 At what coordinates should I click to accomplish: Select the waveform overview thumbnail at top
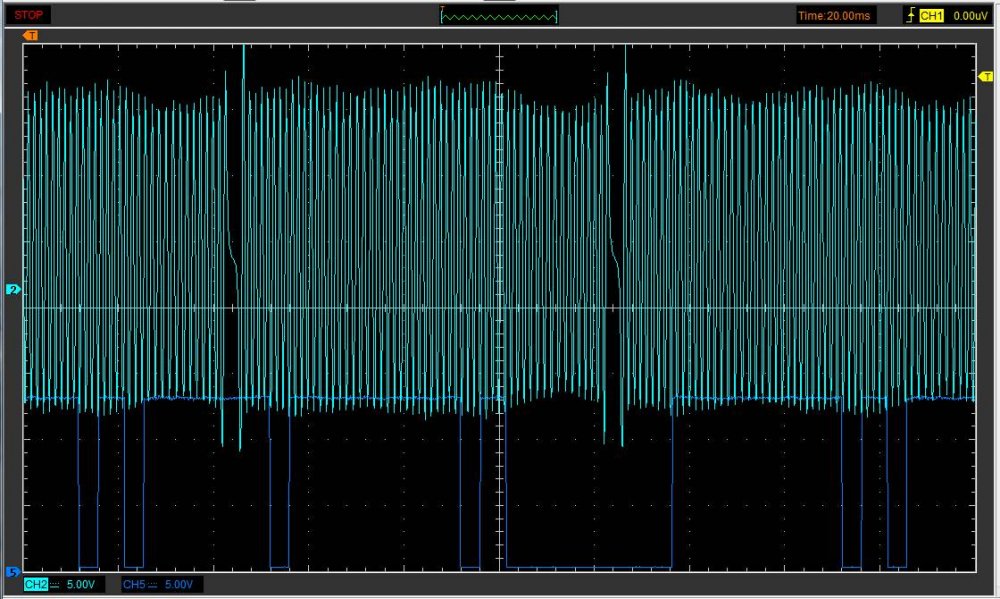coord(499,15)
